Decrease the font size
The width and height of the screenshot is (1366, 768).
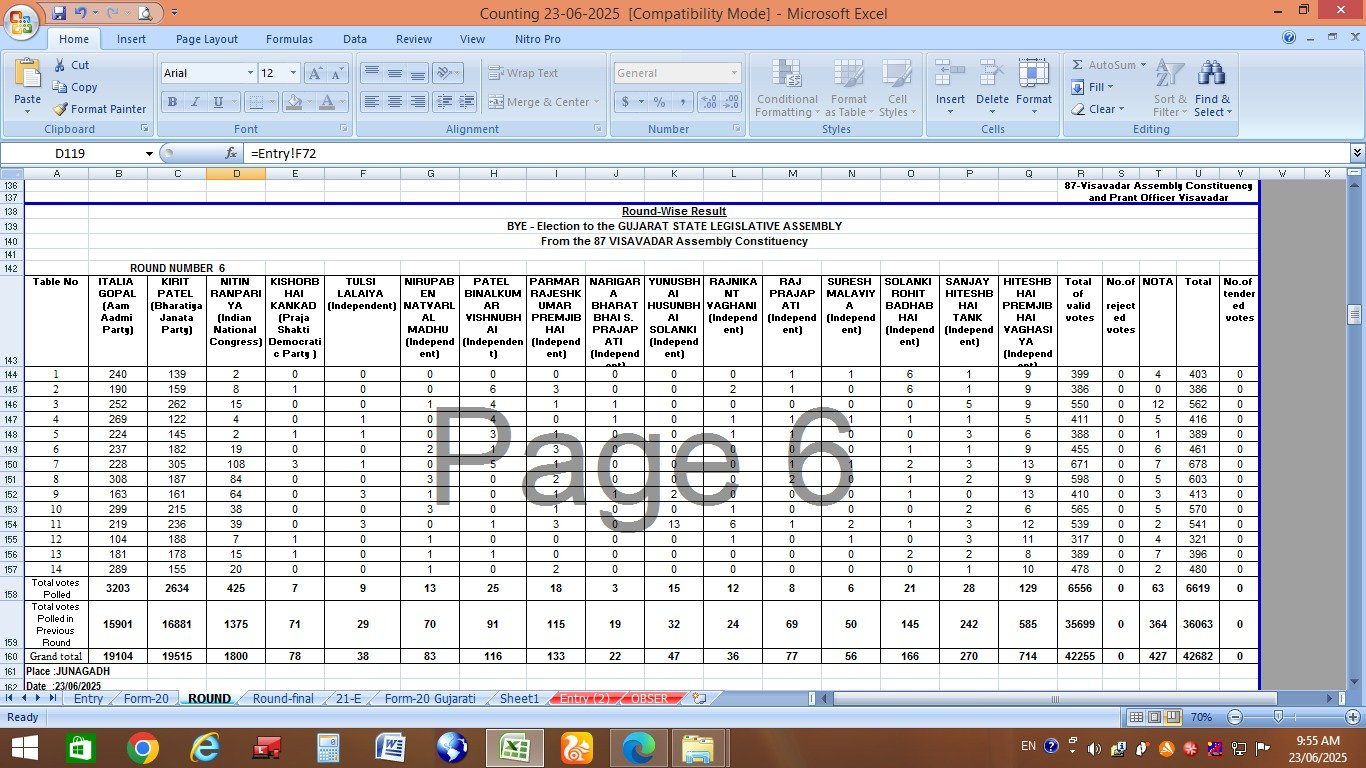pos(337,73)
